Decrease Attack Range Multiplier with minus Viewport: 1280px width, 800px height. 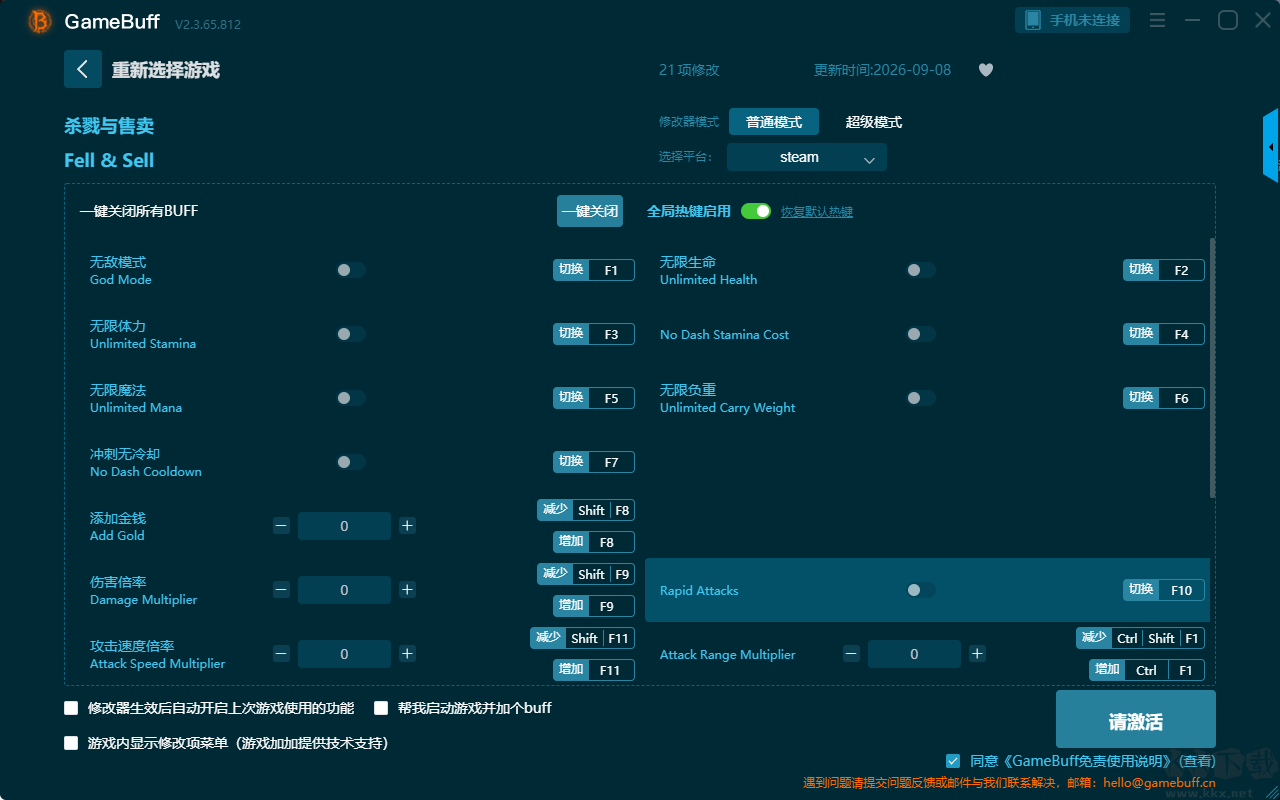point(852,654)
